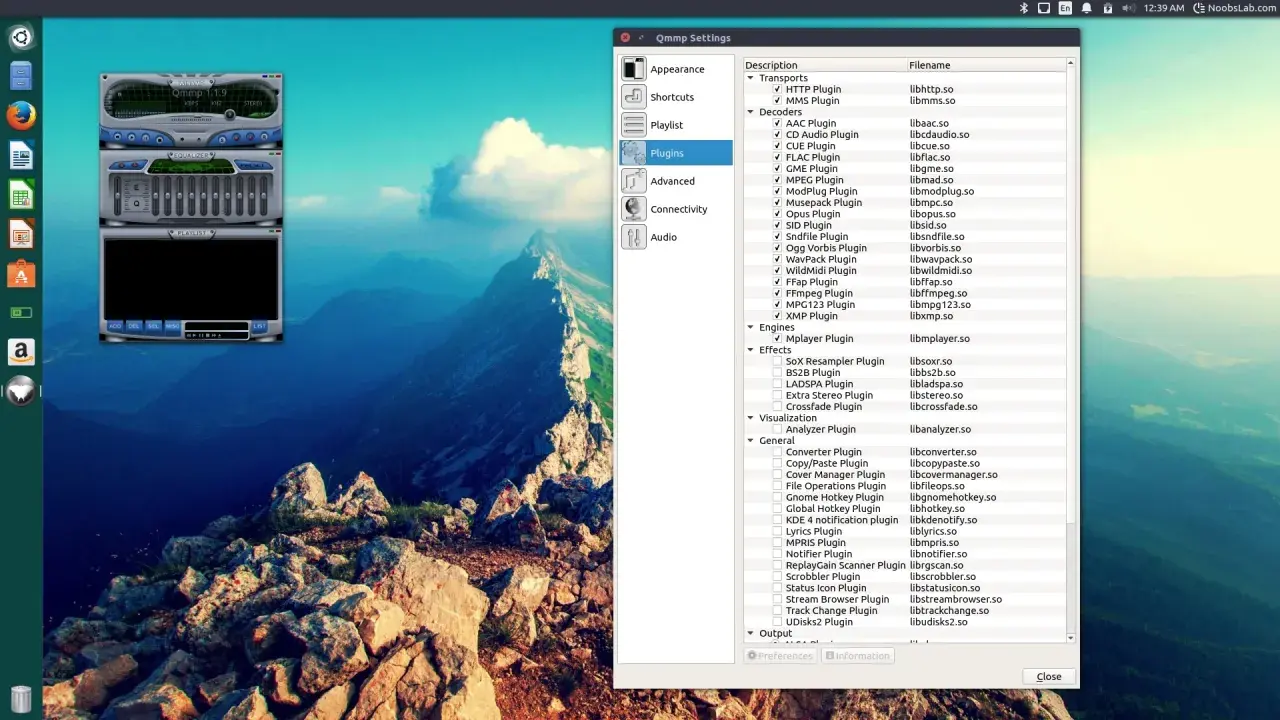This screenshot has height=720, width=1280.
Task: Select the Cover Manager Plugin row
Action: [905, 475]
